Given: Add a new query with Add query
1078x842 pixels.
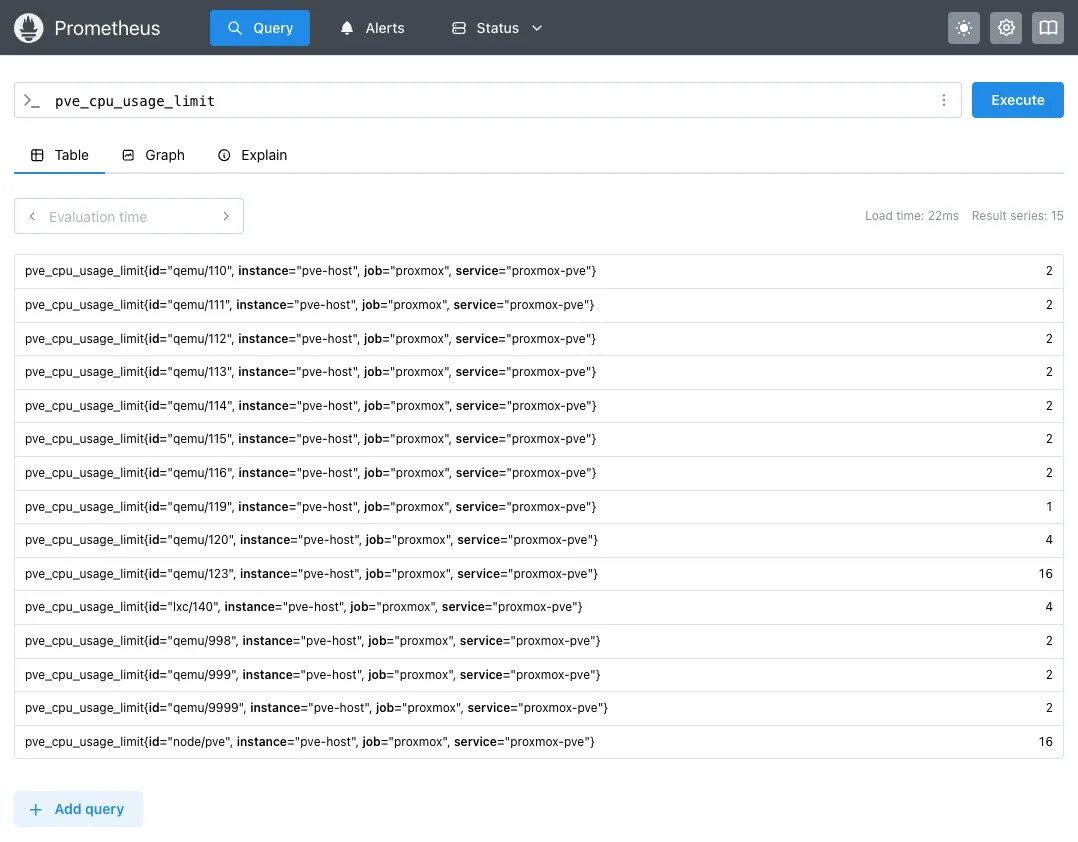Looking at the screenshot, I should 78,809.
